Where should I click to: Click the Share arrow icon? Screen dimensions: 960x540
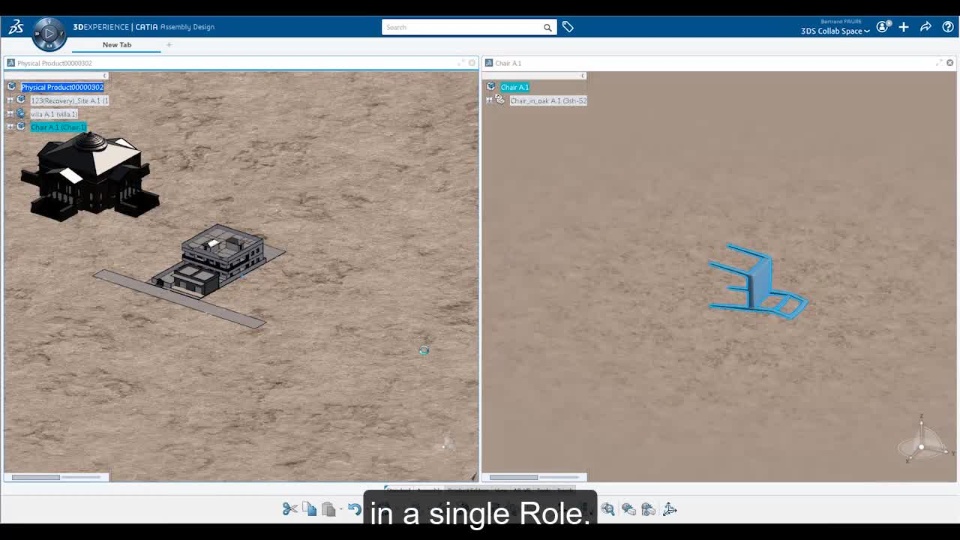(x=926, y=27)
